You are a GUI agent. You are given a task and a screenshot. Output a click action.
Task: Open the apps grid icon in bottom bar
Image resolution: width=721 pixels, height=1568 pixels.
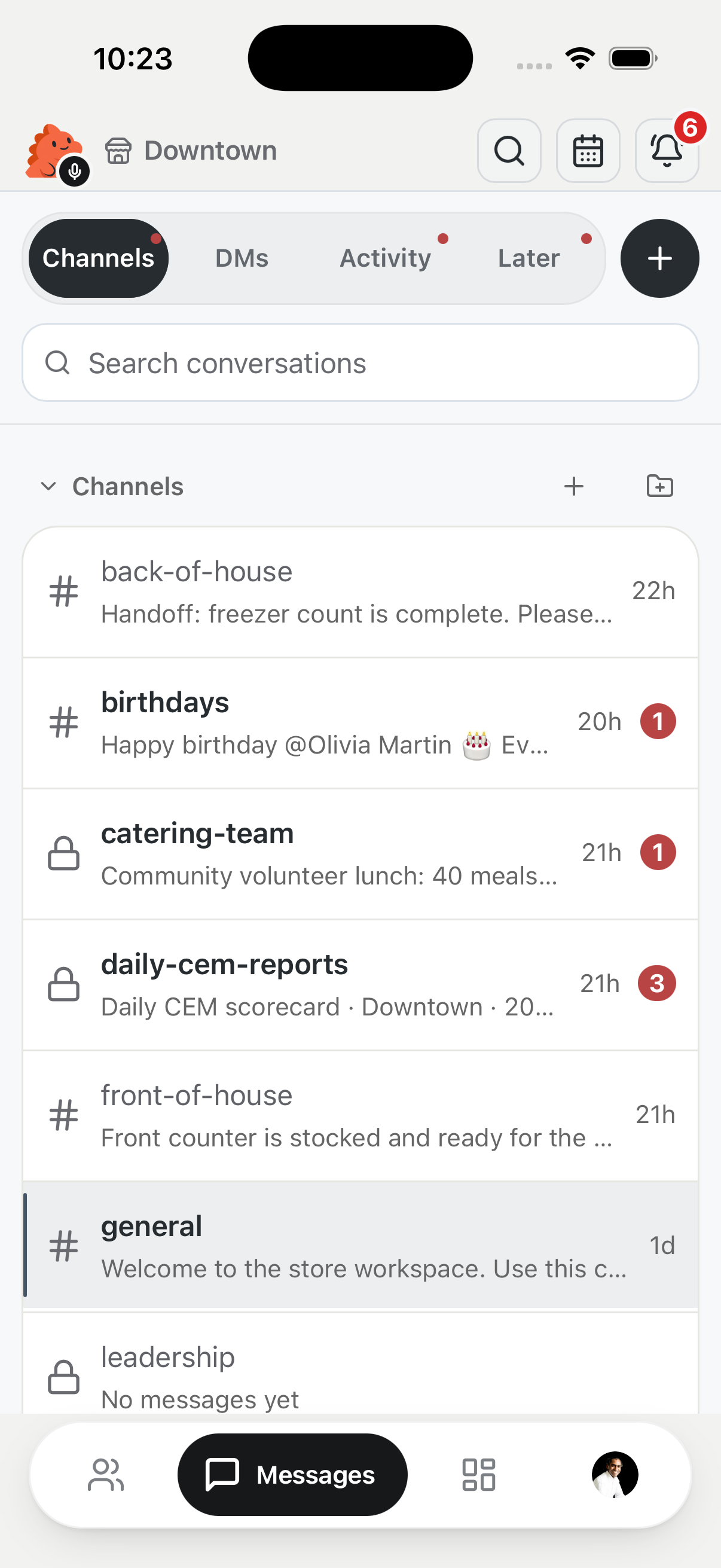[479, 1474]
